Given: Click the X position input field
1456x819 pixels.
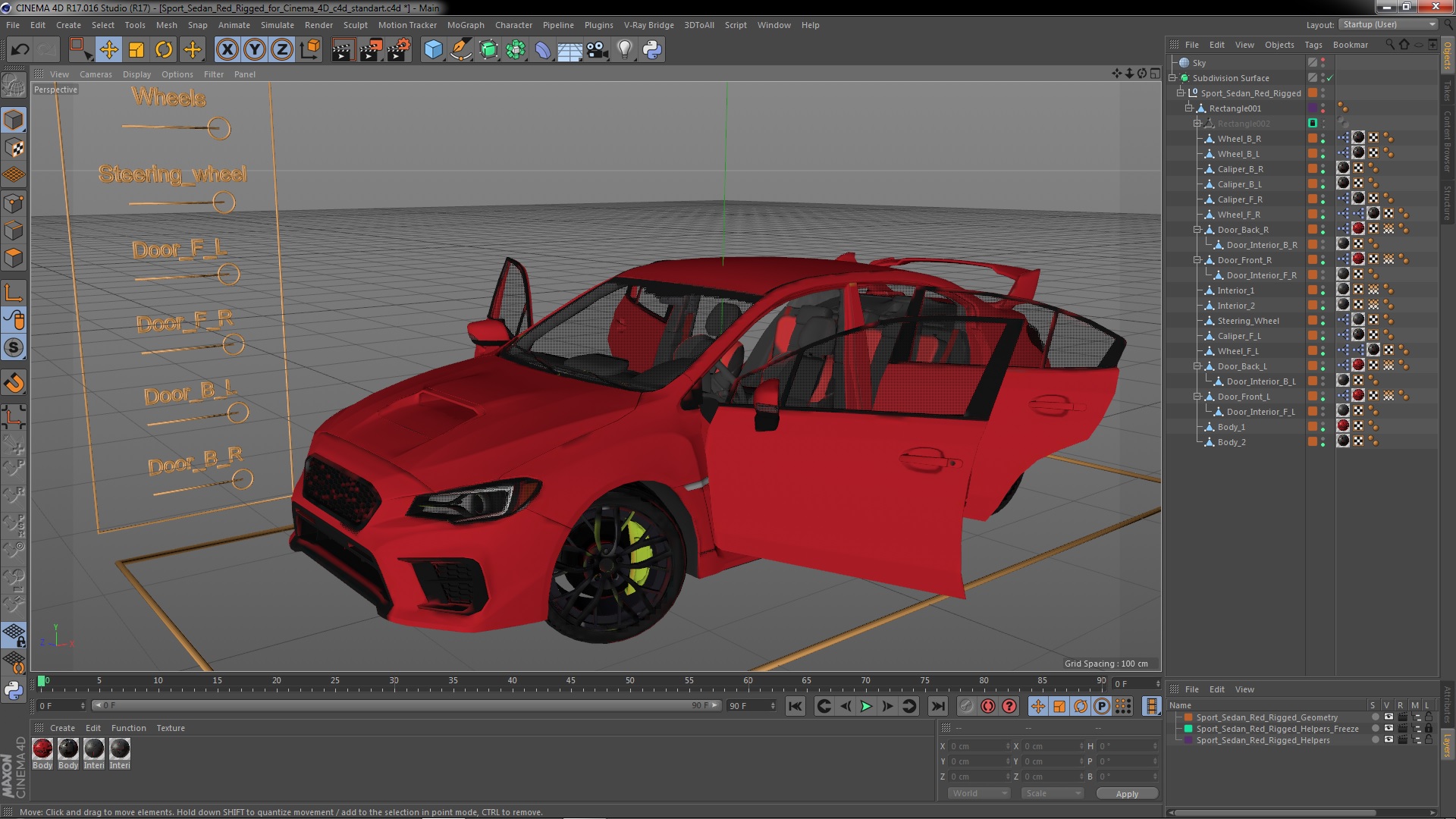Looking at the screenshot, I should (978, 746).
